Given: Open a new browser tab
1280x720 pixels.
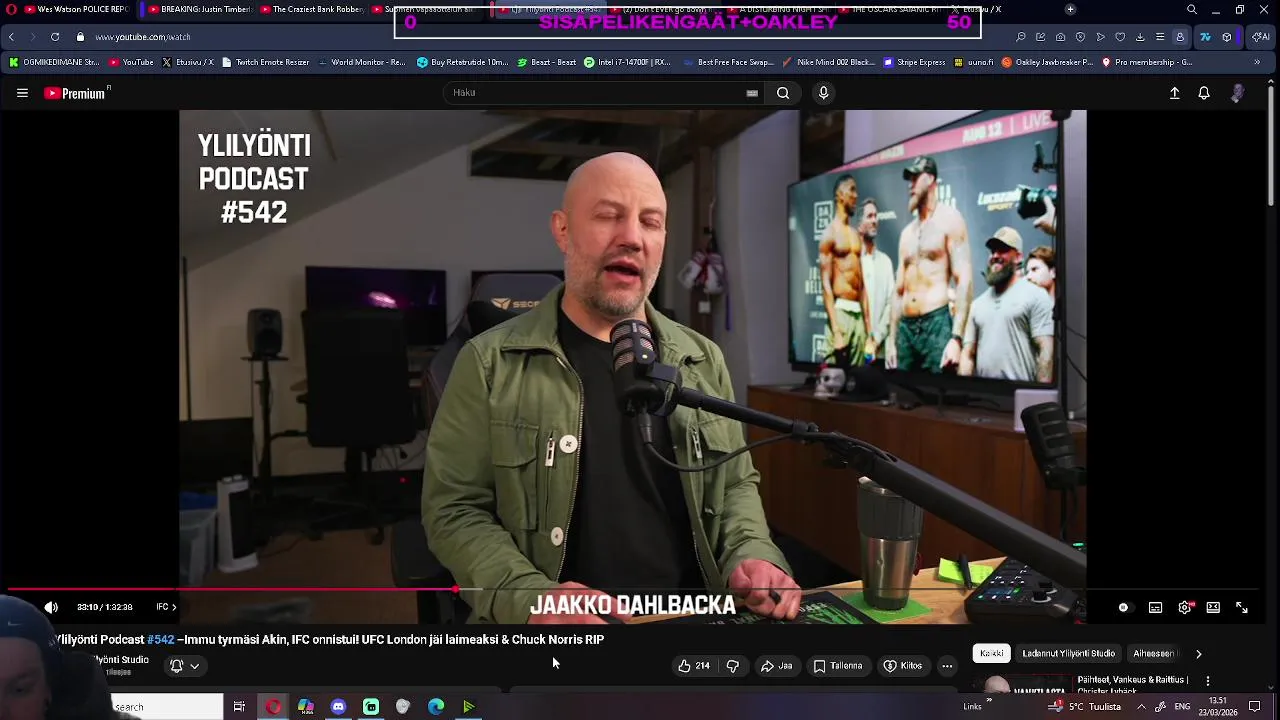Looking at the screenshot, I should click(1070, 9).
